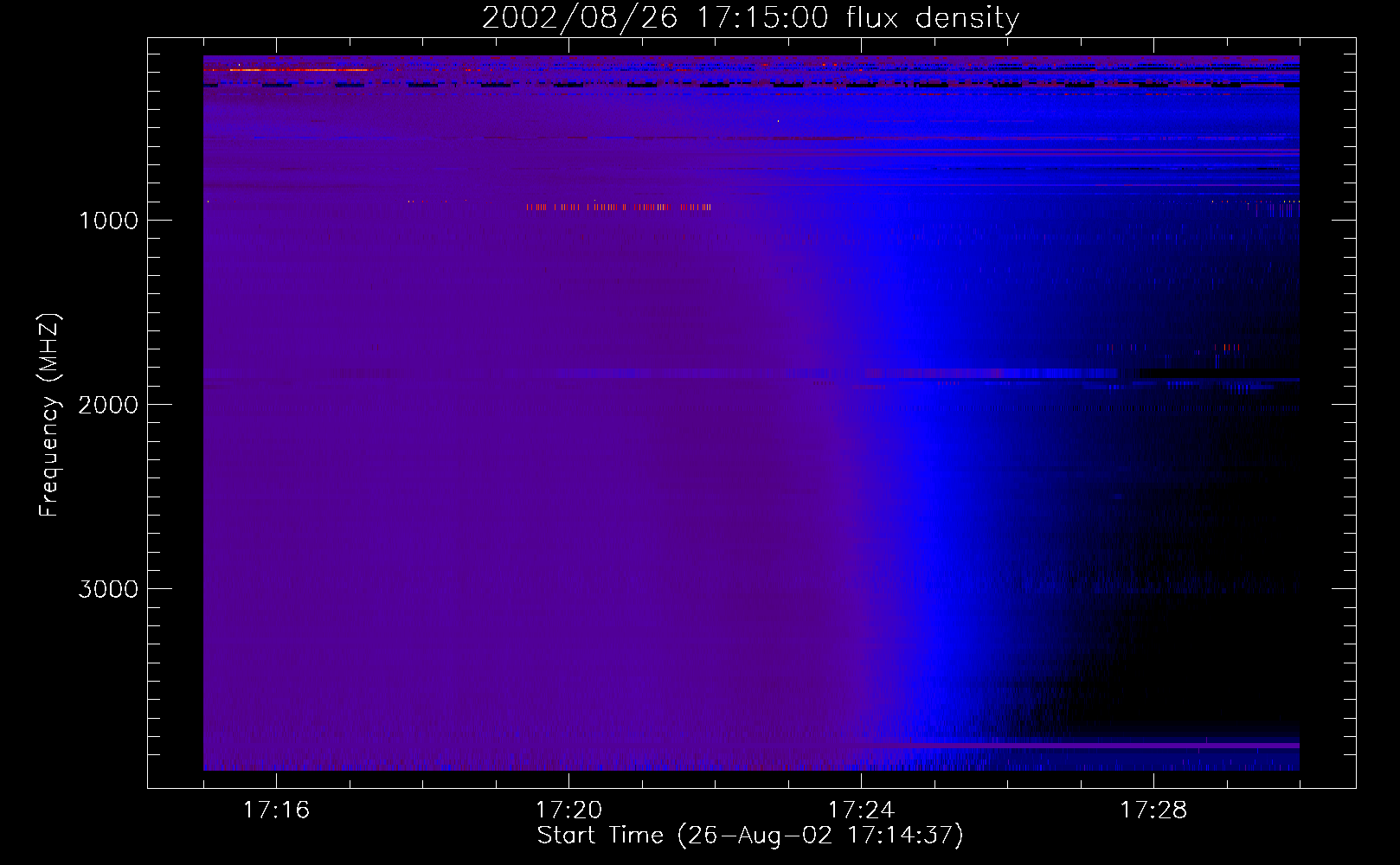1400x865 pixels.
Task: Click the 'Start Time (26-Aug-02 17:14:37)' label
Action: [750, 836]
